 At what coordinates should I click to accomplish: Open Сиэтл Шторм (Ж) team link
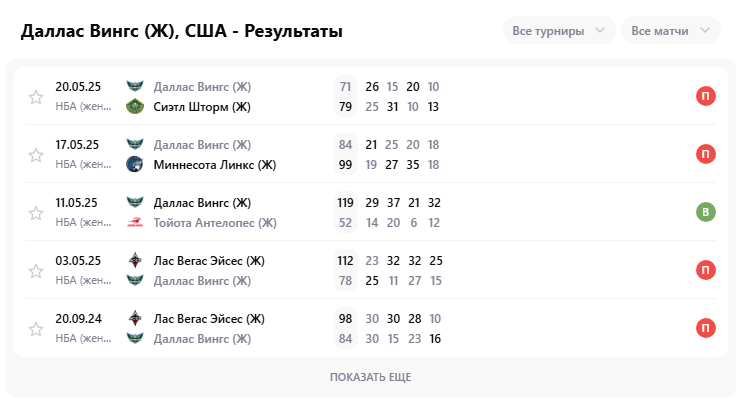202,107
